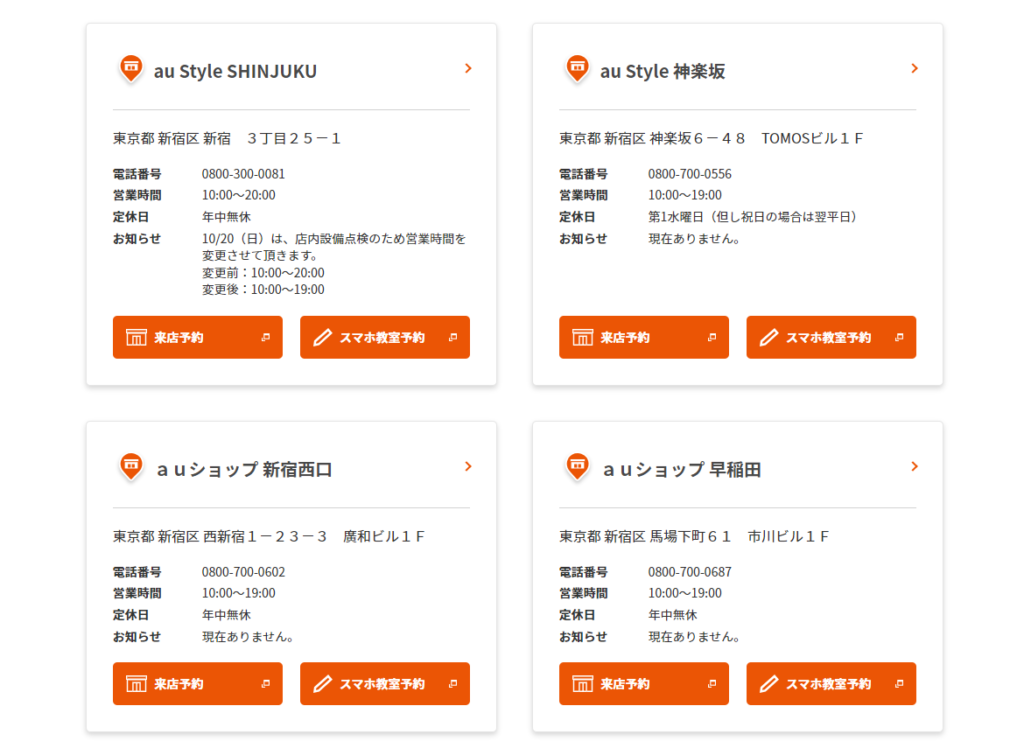Click external-link icon on 新宿西口 来店予約 button
This screenshot has width=1024, height=755.
pos(266,684)
